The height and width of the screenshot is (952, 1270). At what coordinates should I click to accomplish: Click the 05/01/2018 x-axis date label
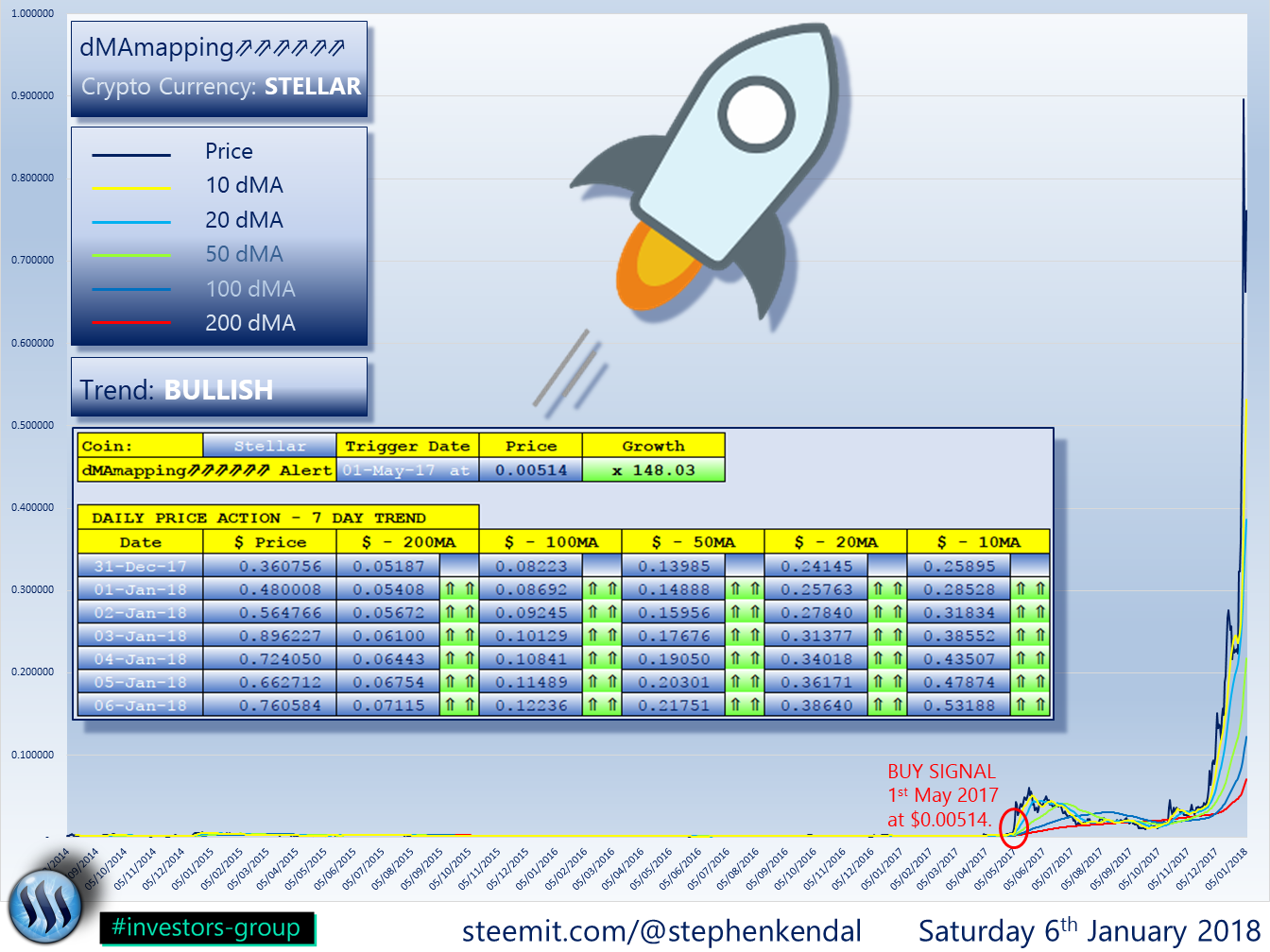(1227, 869)
